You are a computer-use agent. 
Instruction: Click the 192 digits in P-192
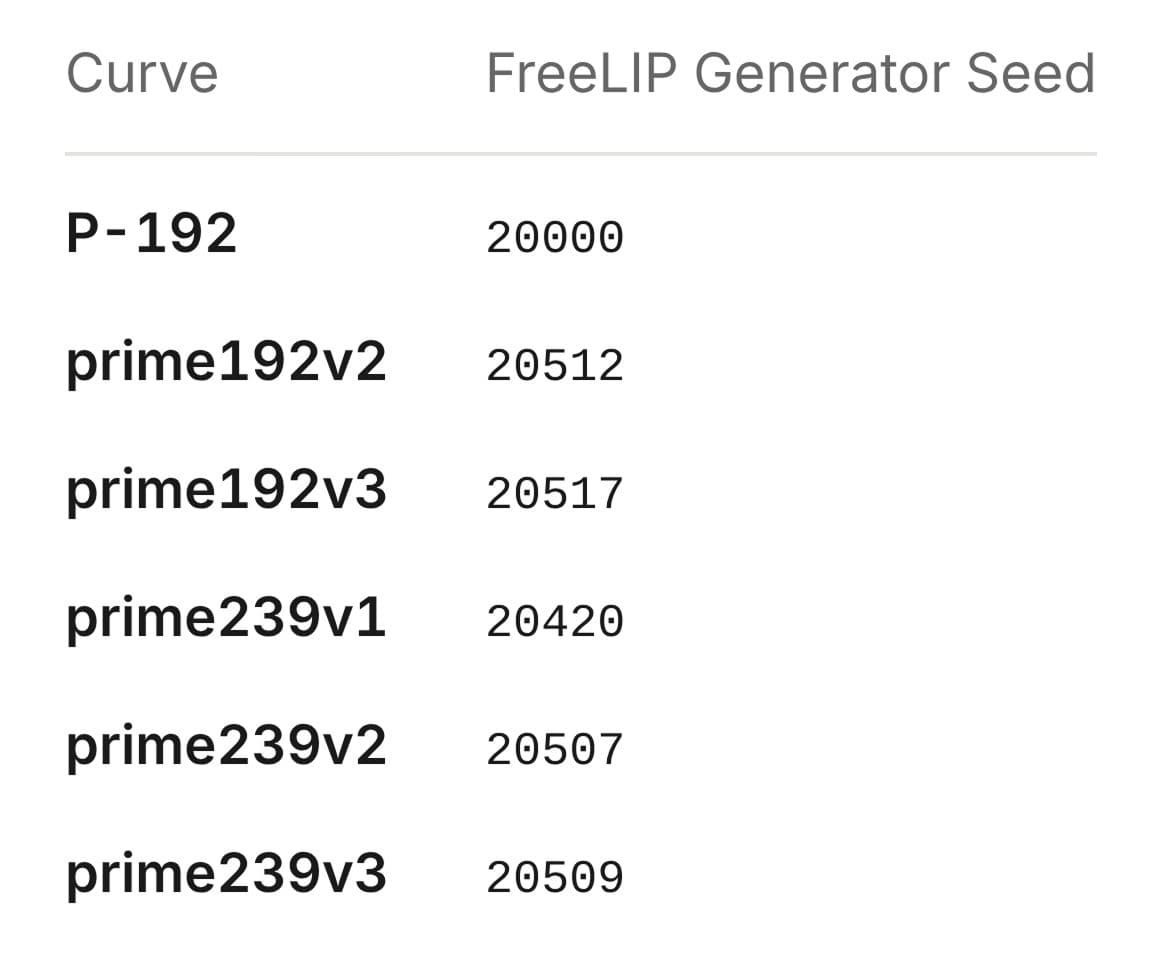[x=186, y=233]
